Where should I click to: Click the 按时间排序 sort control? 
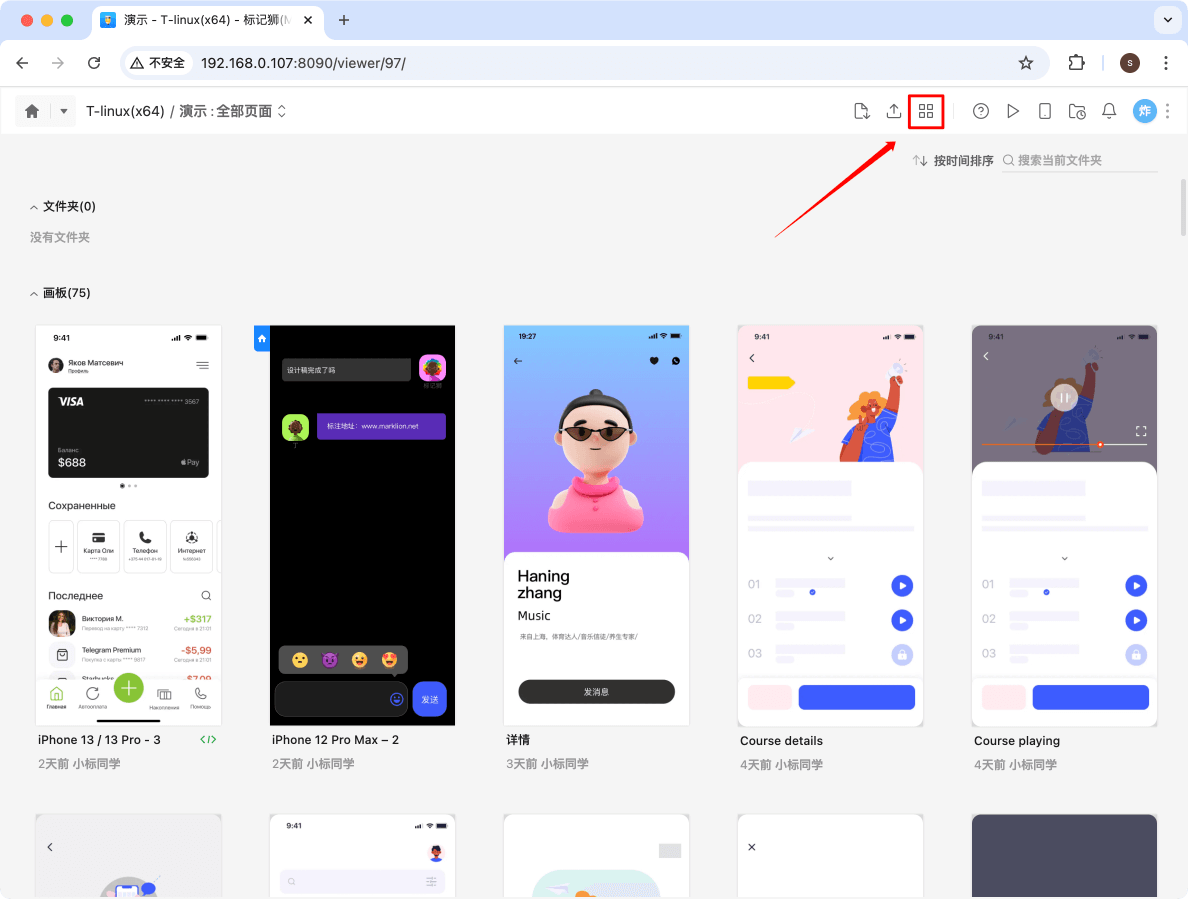pos(953,159)
